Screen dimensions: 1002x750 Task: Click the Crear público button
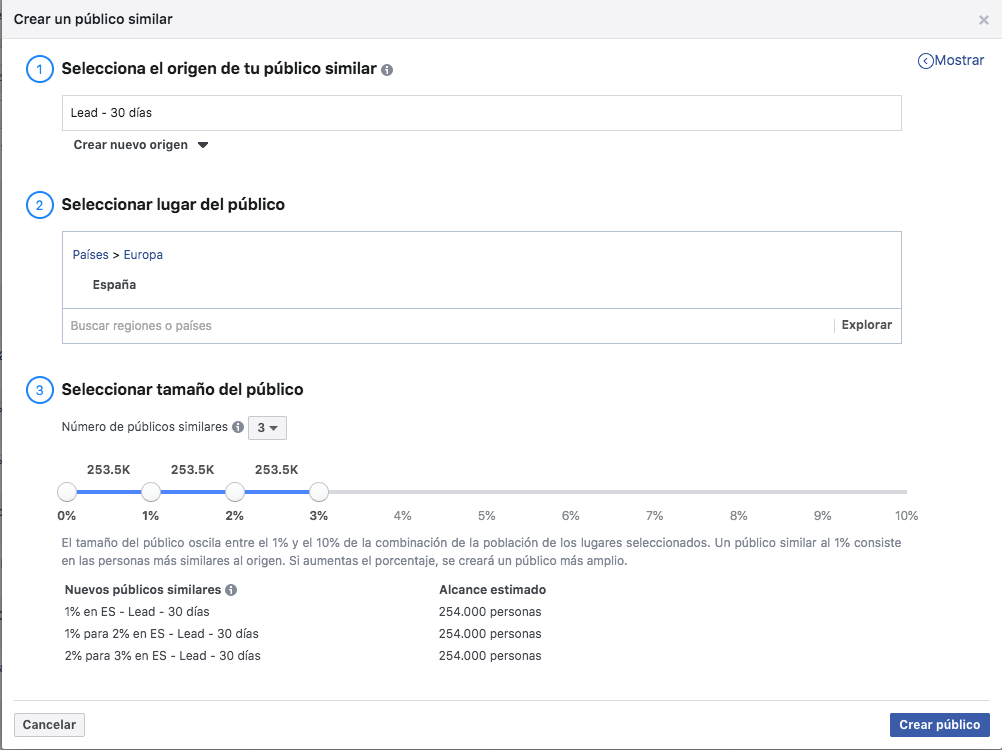tap(939, 725)
